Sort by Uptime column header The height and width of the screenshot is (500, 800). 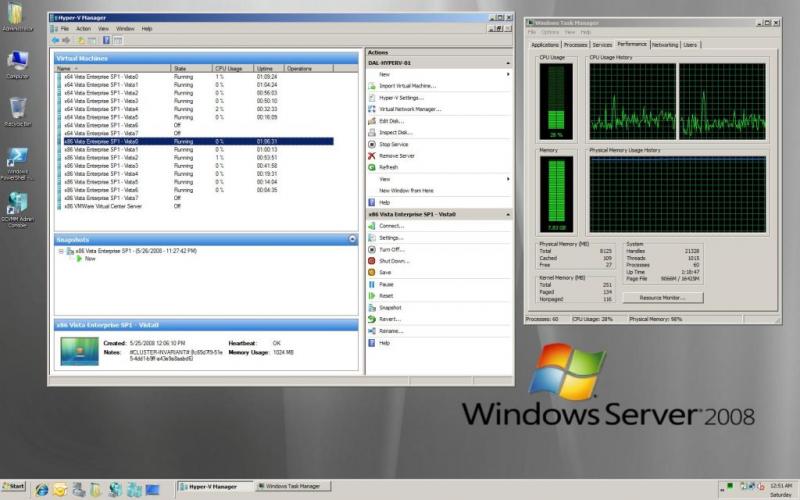[x=269, y=68]
